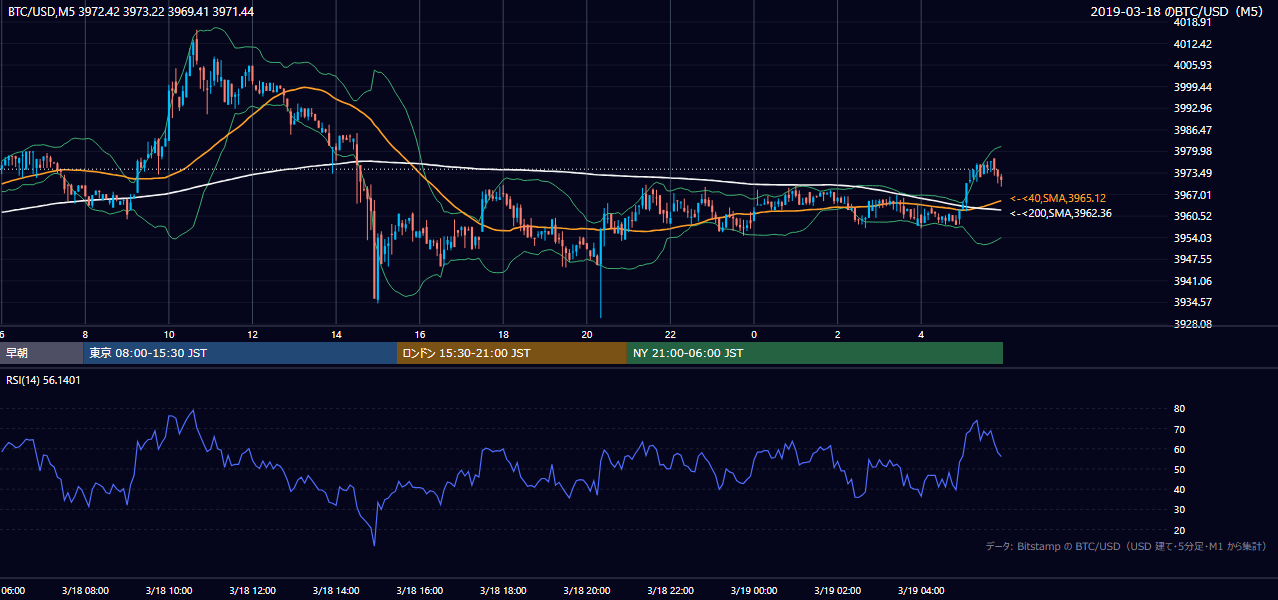This screenshot has height=600, width=1278.
Task: Click hour tick 4 under price chart
Action: click(x=920, y=334)
